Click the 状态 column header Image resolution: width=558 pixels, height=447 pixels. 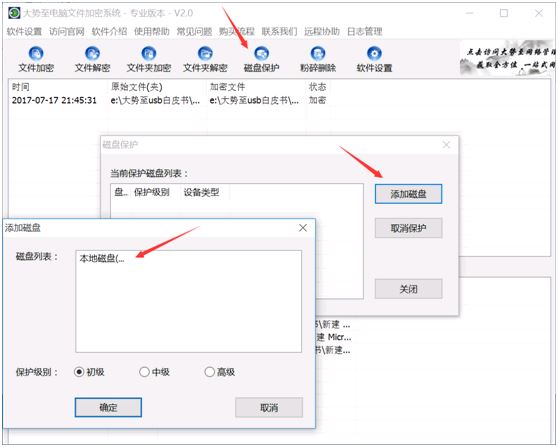tap(317, 87)
